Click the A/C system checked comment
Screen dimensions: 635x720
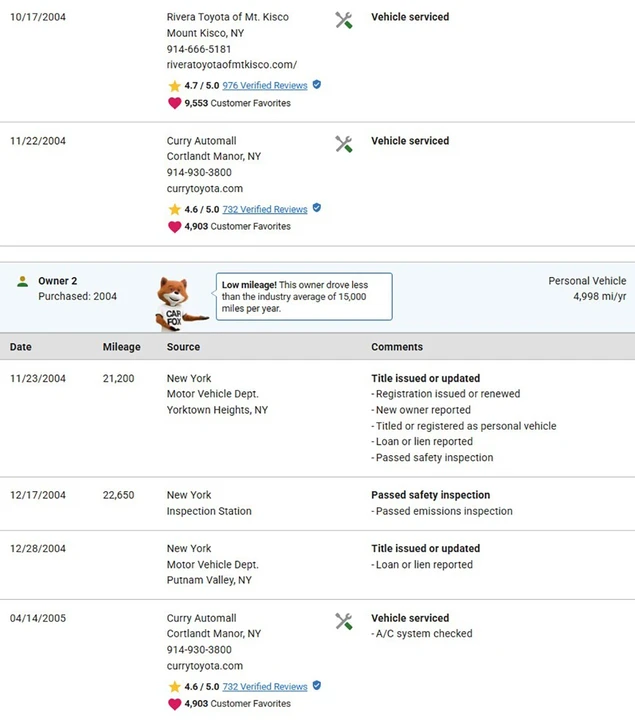pos(422,634)
